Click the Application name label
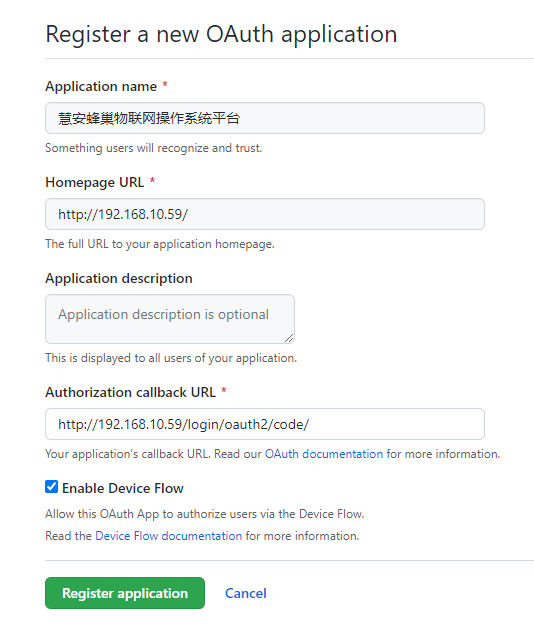 tap(101, 86)
